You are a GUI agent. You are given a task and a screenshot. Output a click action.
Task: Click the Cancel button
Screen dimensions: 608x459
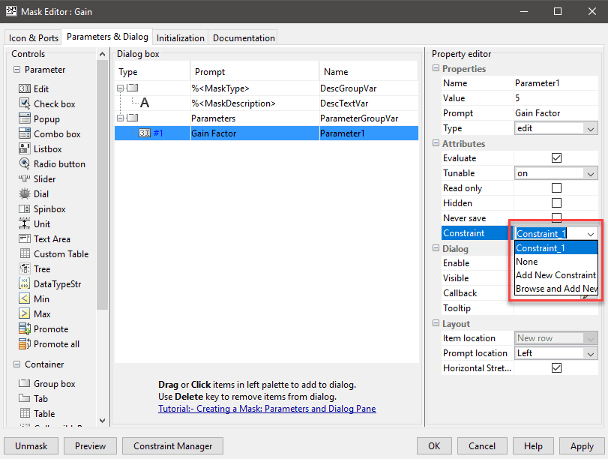click(x=482, y=446)
